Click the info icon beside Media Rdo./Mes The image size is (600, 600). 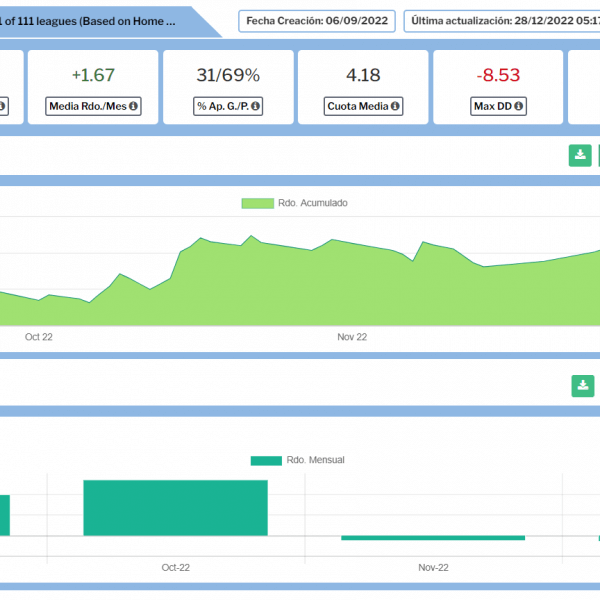(x=133, y=106)
